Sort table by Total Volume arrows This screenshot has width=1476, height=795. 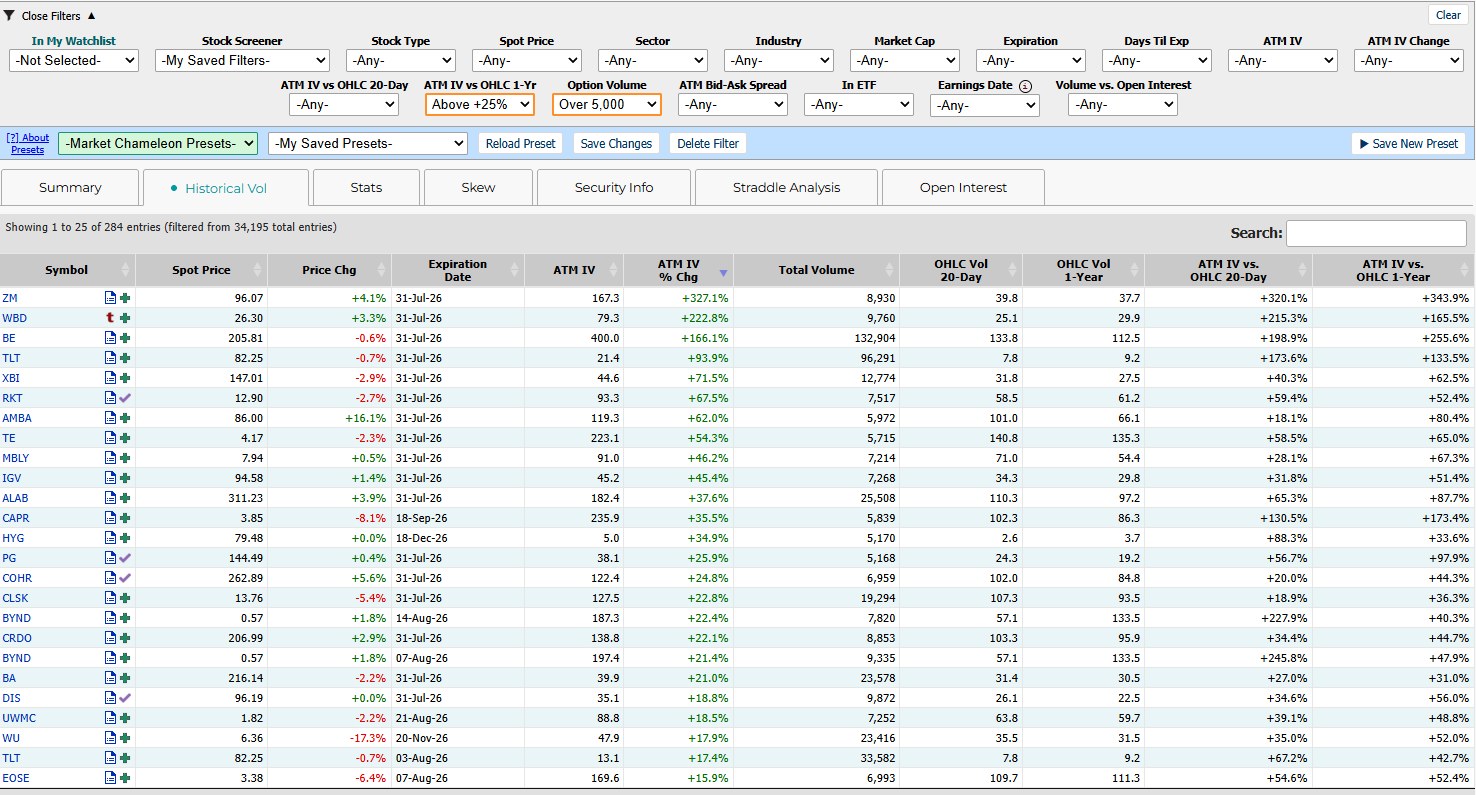(889, 270)
